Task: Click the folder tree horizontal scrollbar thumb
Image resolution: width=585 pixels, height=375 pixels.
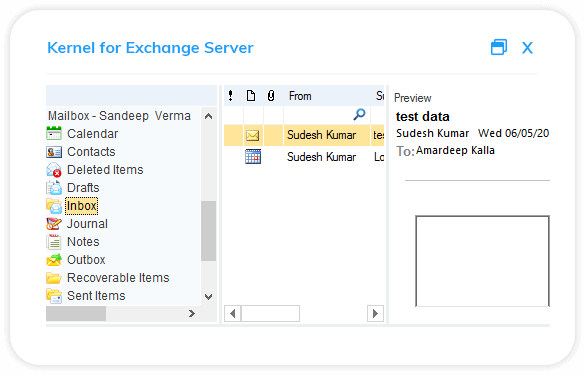Action: click(x=76, y=313)
